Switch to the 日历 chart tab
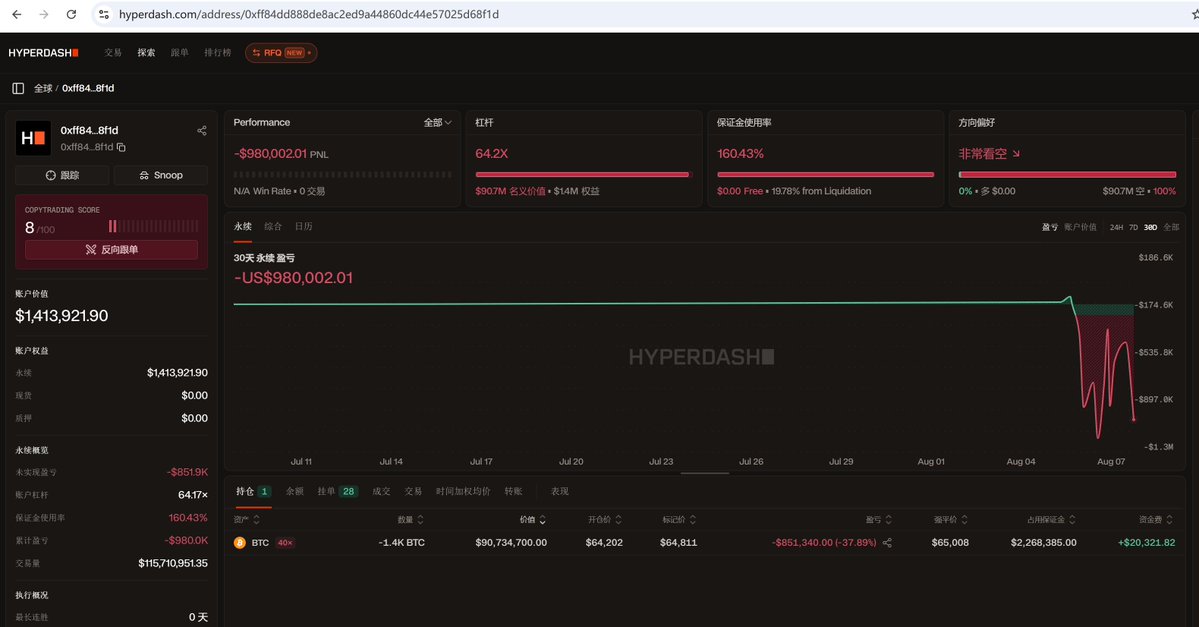1199x627 pixels. click(x=304, y=226)
